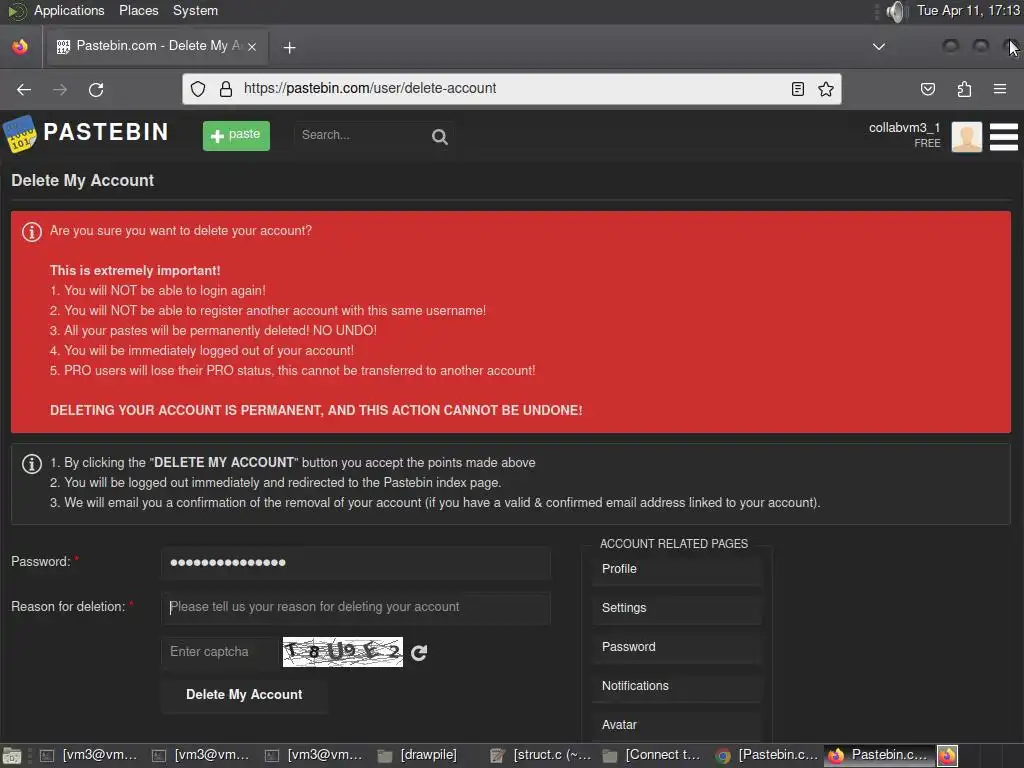Click the Pastebin search field

click(360, 135)
